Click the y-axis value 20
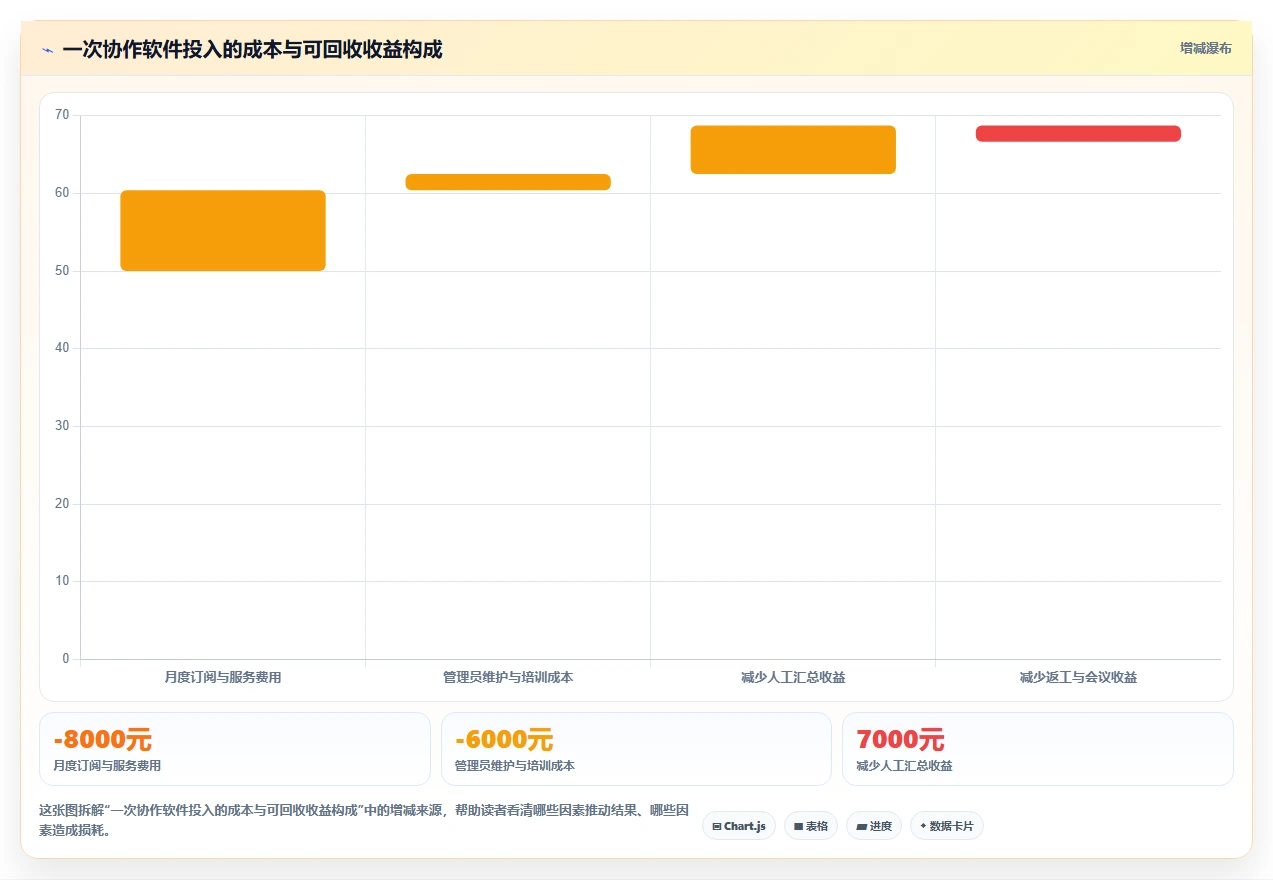The height and width of the screenshot is (880, 1273). (62, 503)
